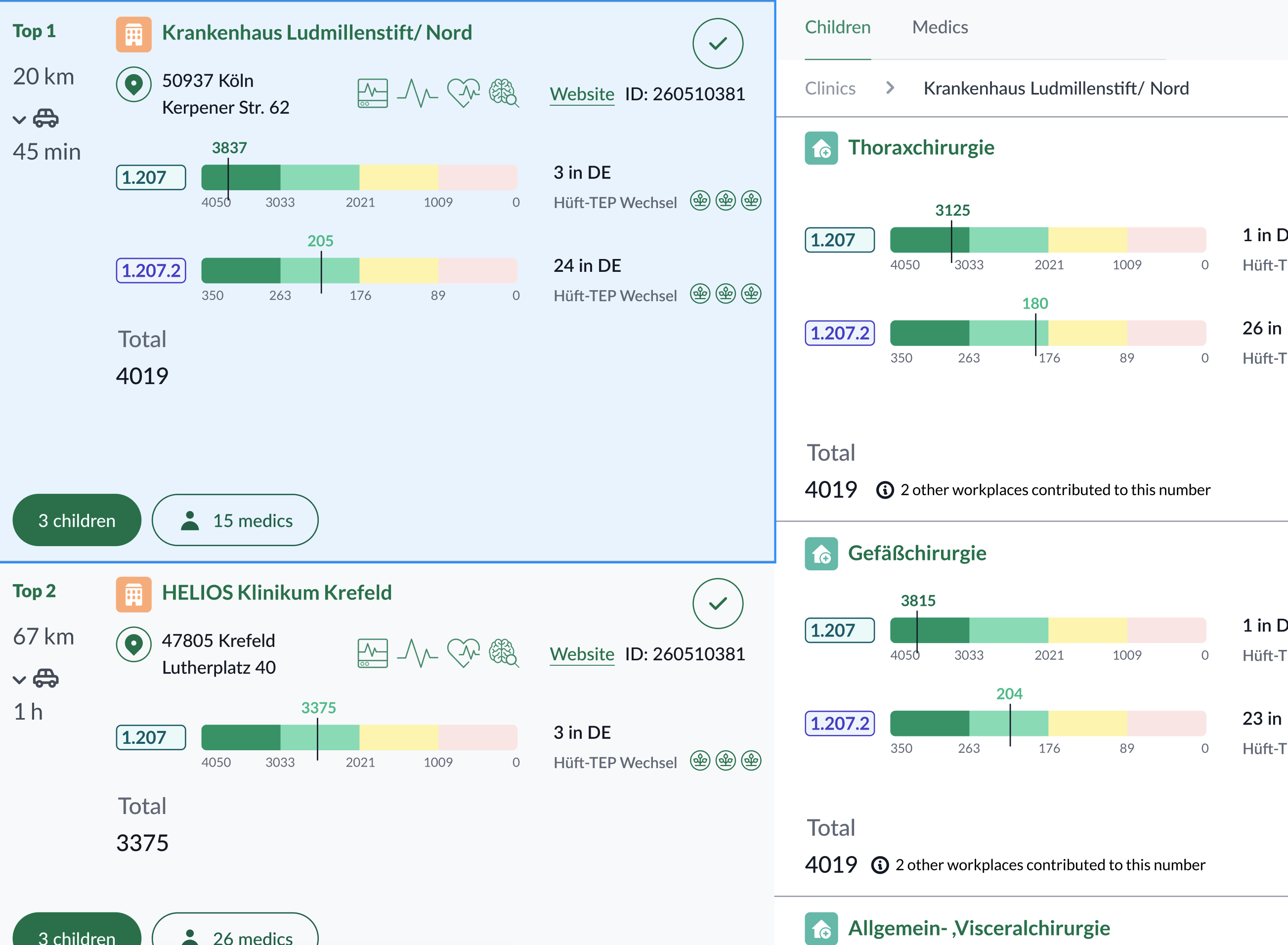Click the pulse waveform icon in HELIOS card

(x=418, y=653)
